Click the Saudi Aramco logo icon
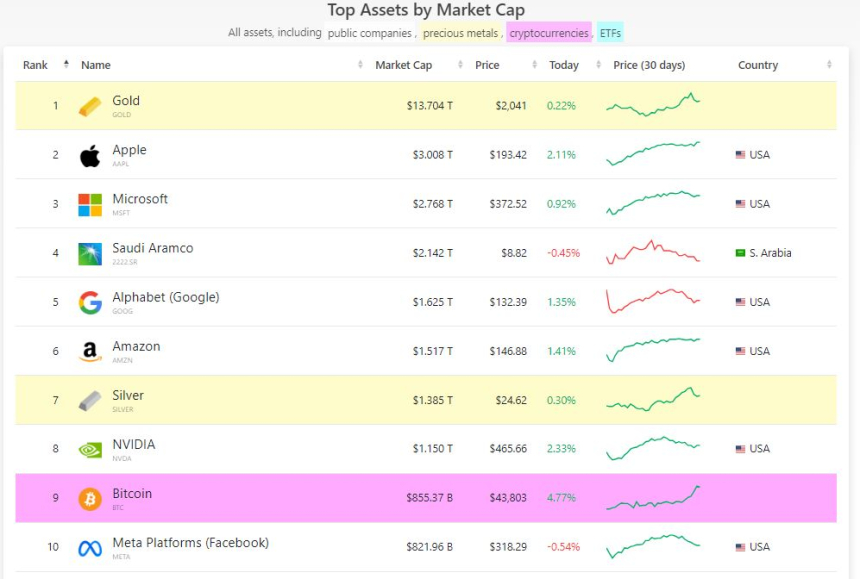Screen dimensions: 860x579 (x=90, y=253)
